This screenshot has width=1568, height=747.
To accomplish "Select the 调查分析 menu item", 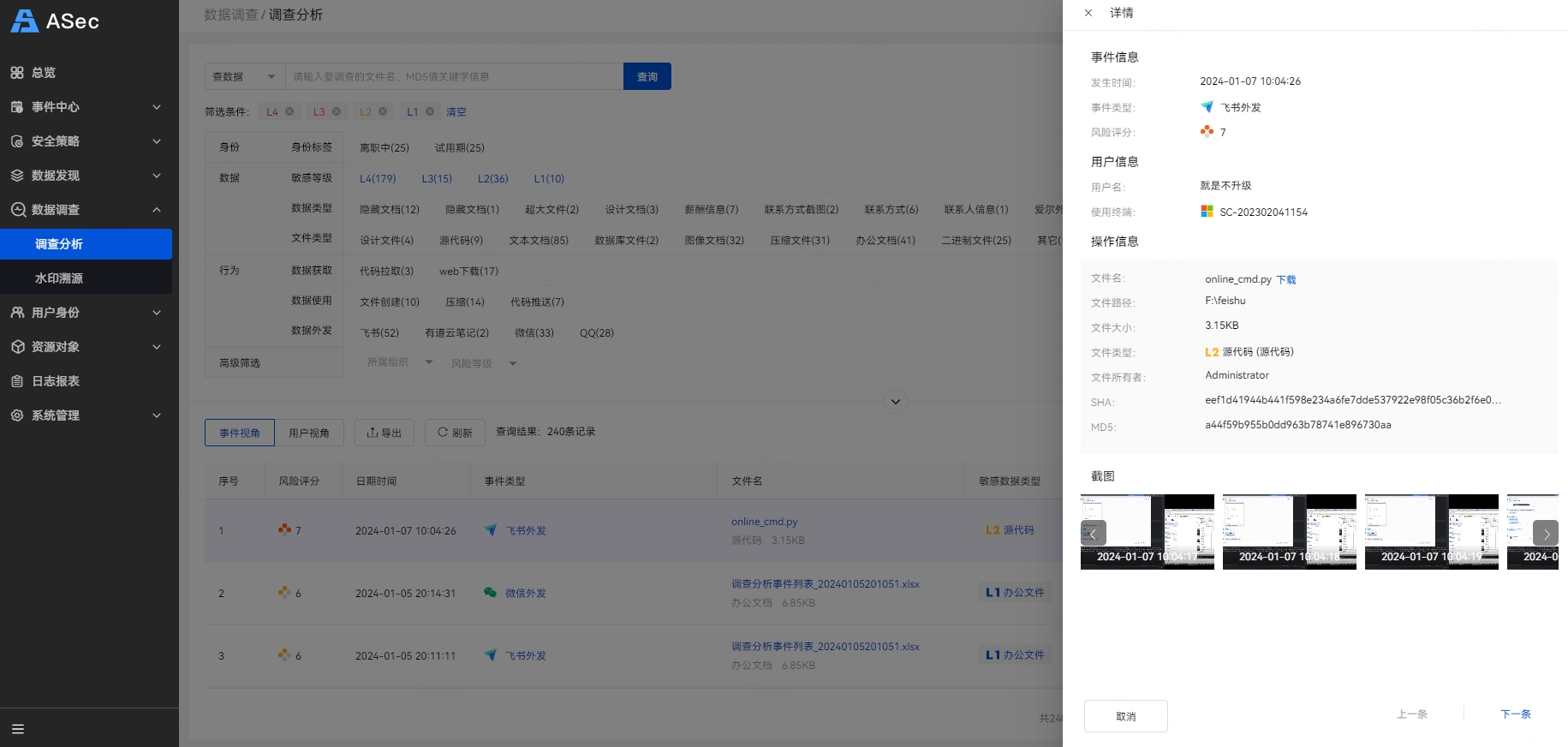I will (86, 244).
